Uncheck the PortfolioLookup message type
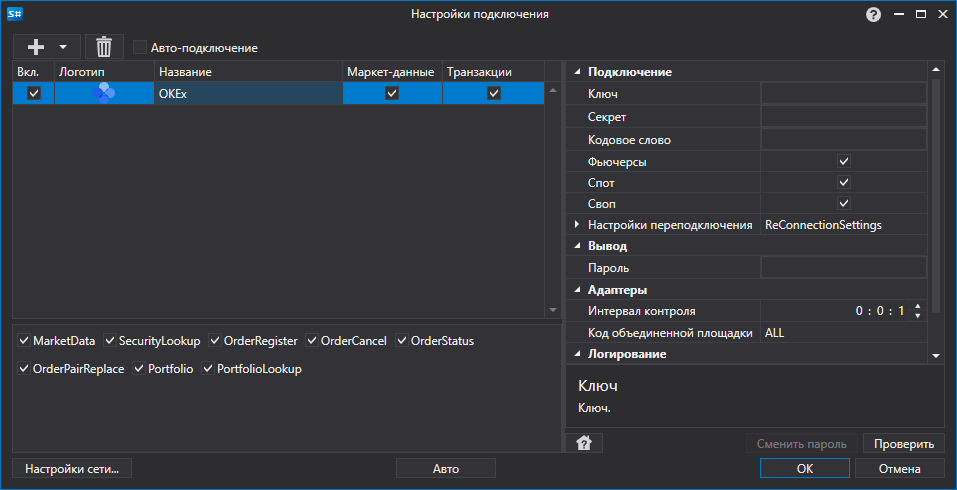The height and width of the screenshot is (490, 957). [208, 369]
